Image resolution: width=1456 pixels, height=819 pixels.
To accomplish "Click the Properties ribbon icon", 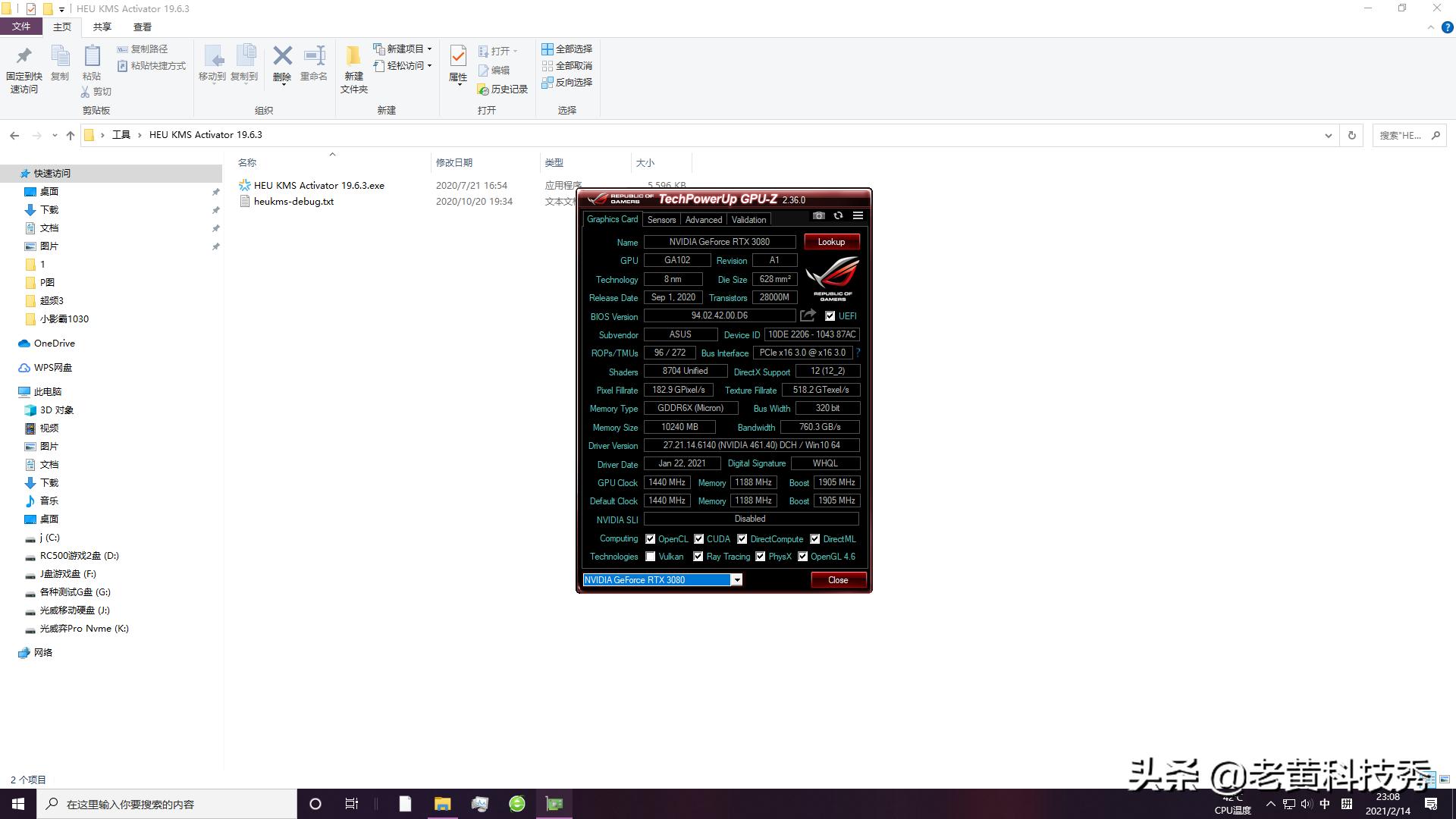I will pyautogui.click(x=458, y=56).
